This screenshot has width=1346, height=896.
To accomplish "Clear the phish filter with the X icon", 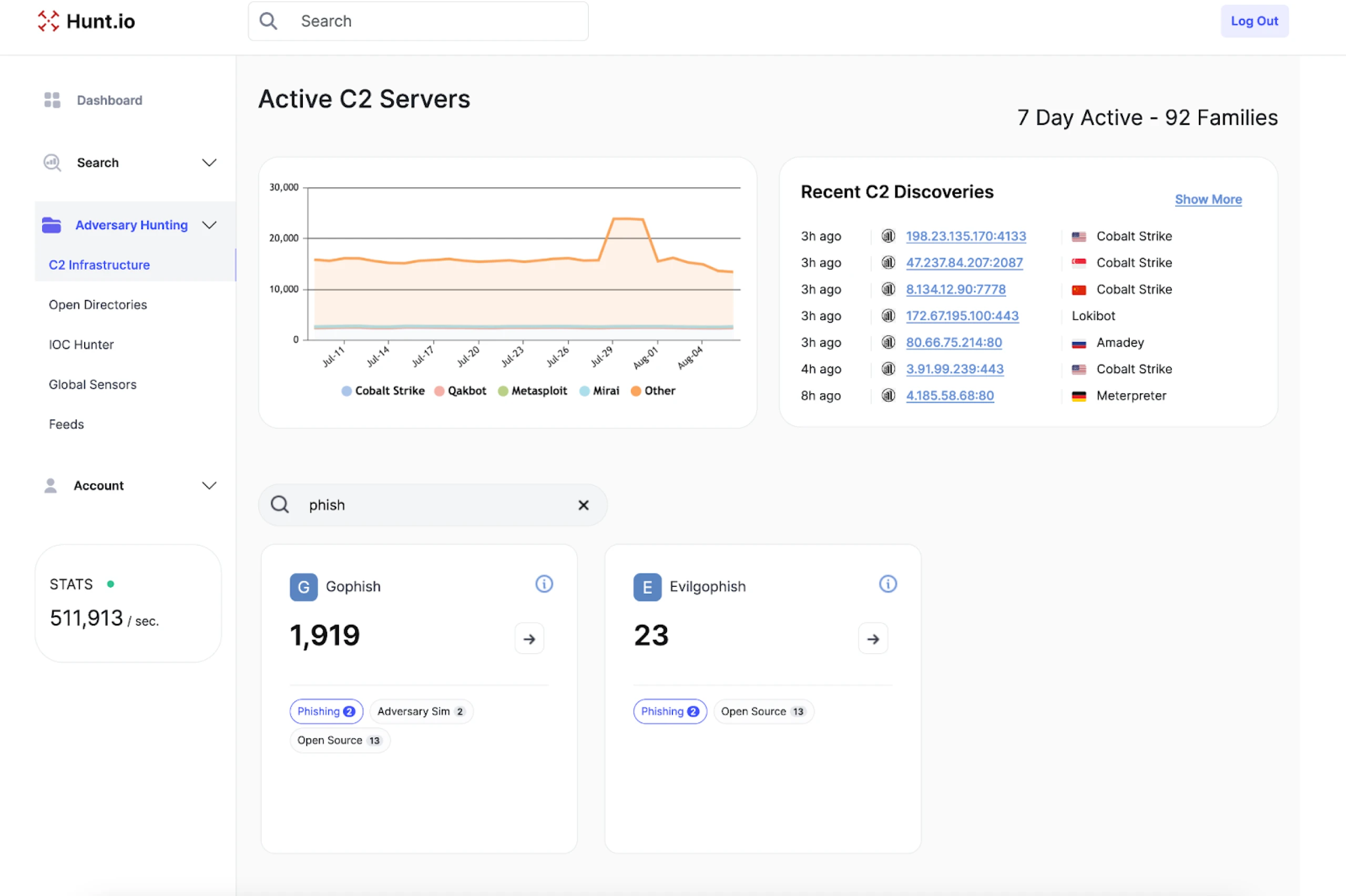I will (x=583, y=505).
